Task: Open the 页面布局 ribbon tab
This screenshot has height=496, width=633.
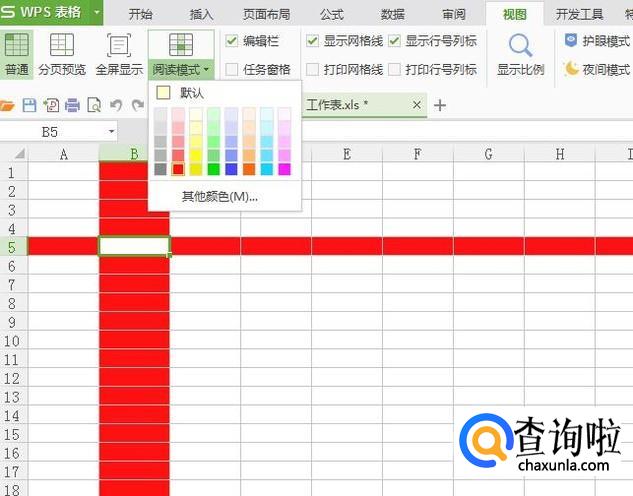Action: point(266,15)
